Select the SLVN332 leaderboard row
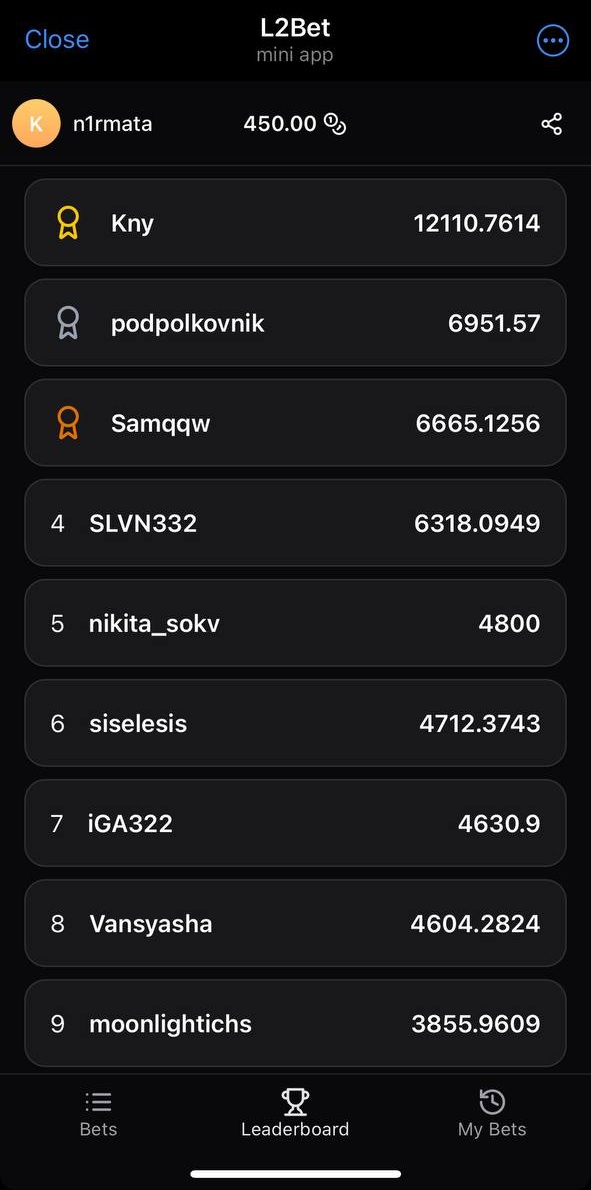591x1190 pixels. point(295,523)
